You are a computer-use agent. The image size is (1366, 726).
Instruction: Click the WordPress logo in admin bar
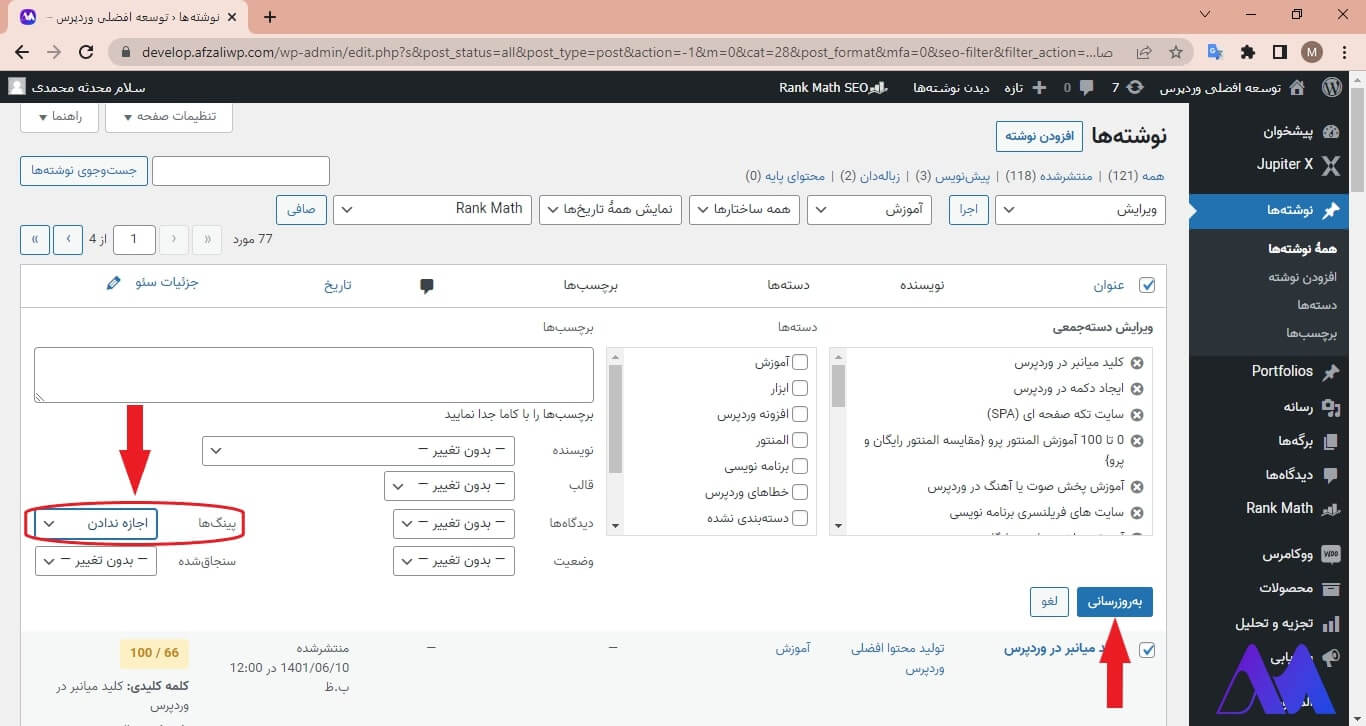pos(1332,88)
